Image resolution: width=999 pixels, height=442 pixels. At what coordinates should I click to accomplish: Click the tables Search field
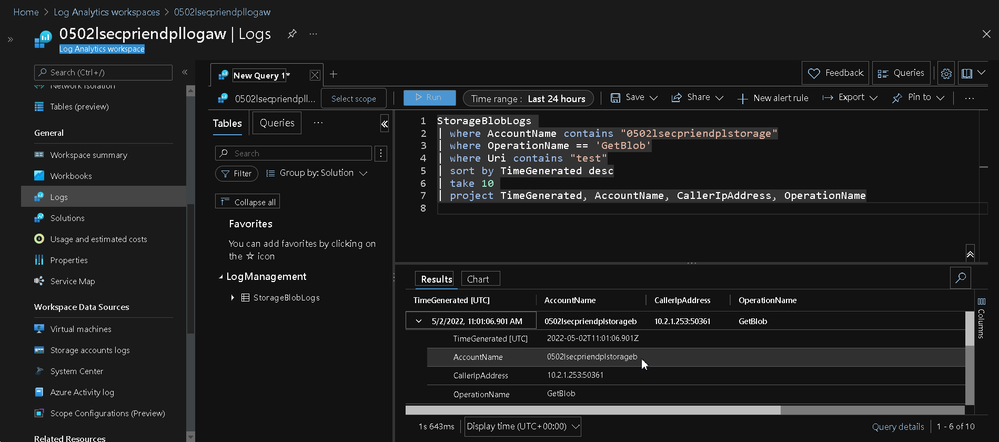tap(293, 153)
